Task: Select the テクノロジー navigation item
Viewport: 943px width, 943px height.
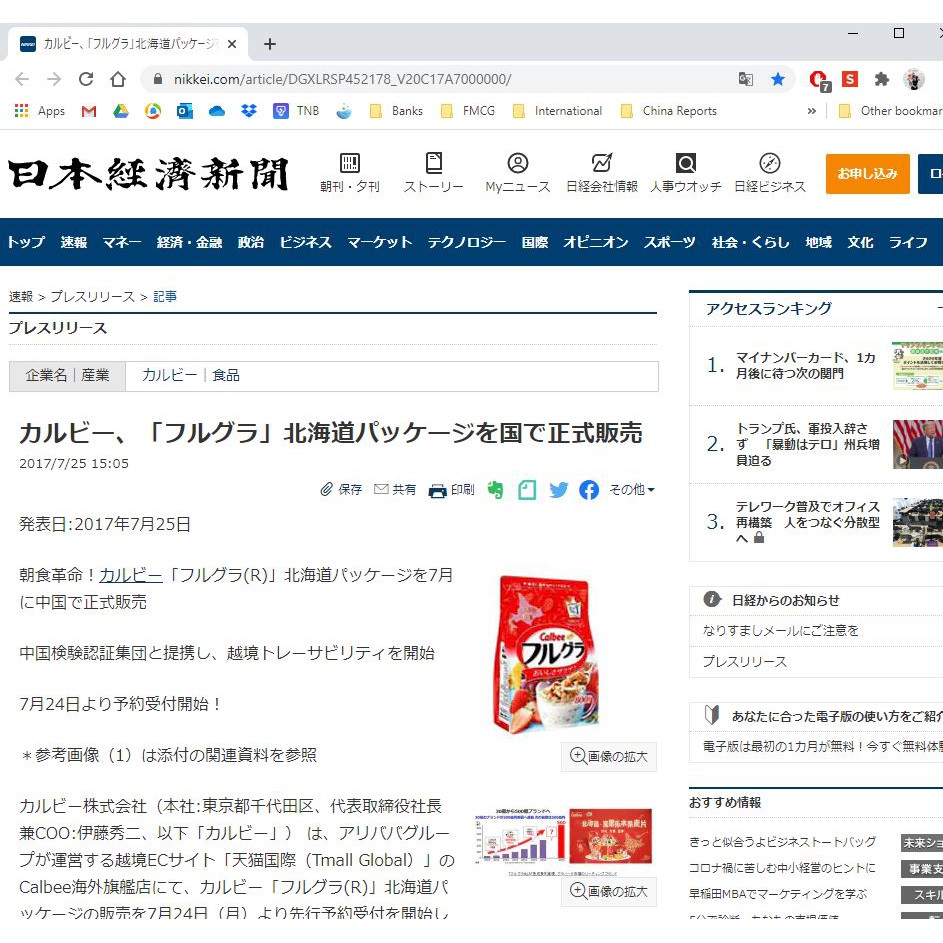Action: 467,242
